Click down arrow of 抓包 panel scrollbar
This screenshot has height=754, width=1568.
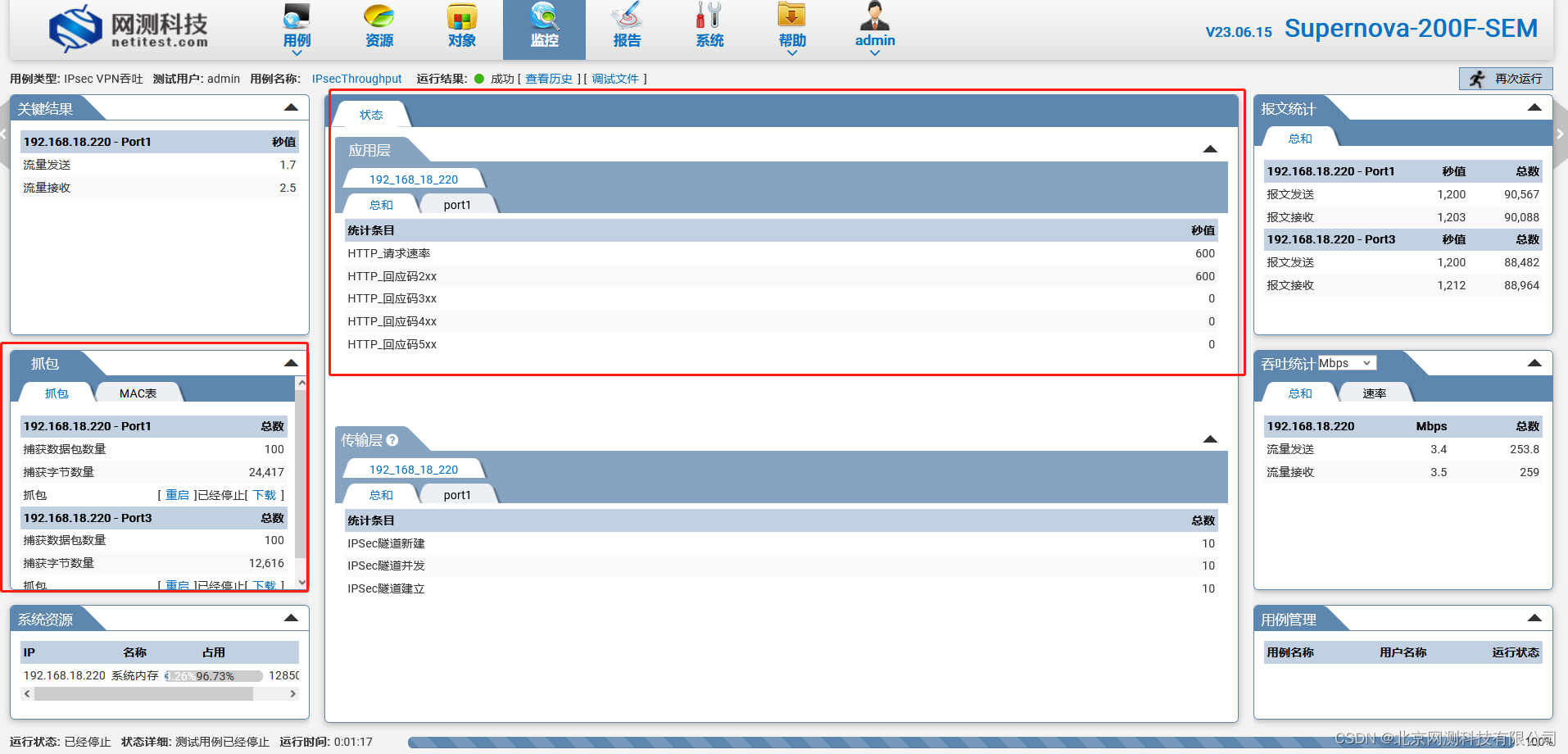pos(302,583)
